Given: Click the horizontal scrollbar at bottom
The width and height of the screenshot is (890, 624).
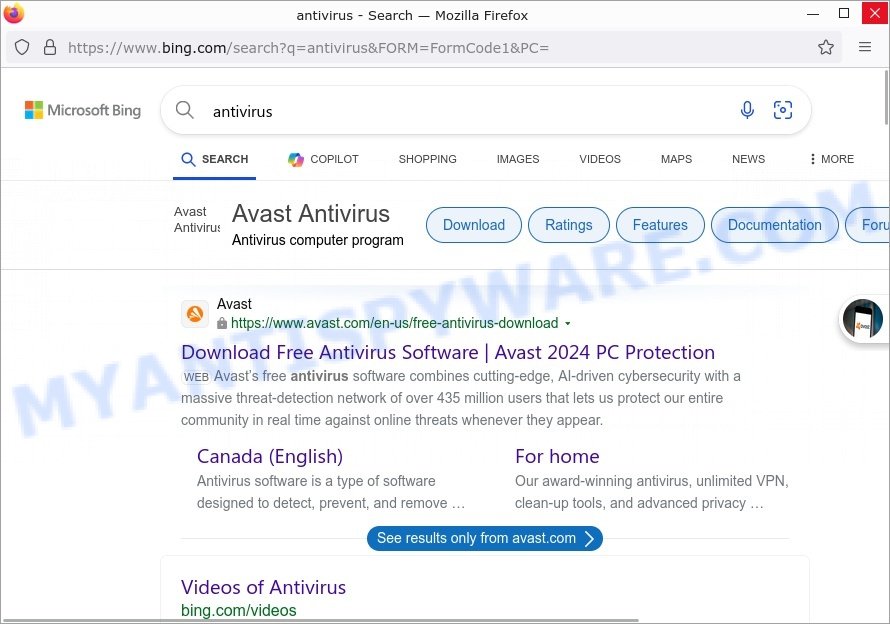Looking at the screenshot, I should pos(321,621).
